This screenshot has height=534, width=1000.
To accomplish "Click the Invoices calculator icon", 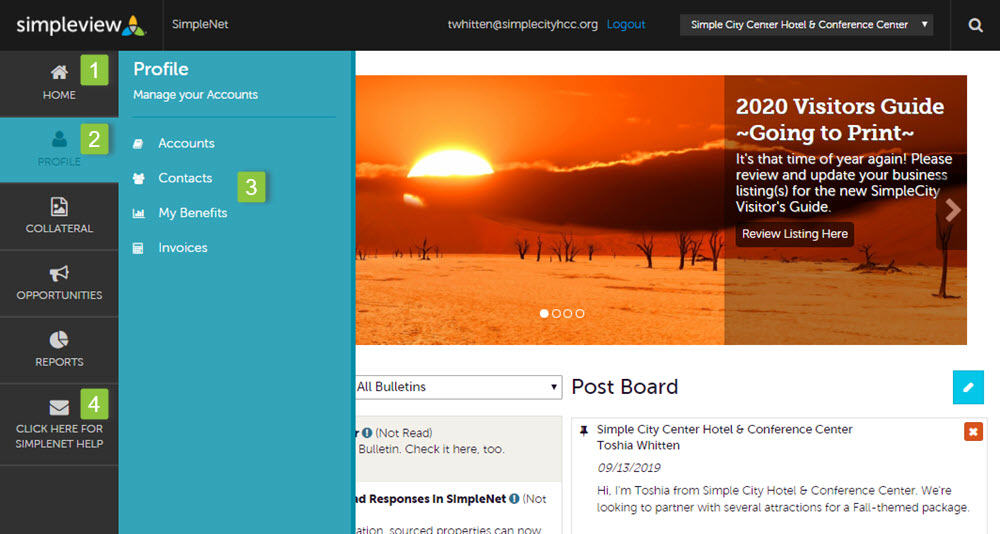I will point(138,248).
